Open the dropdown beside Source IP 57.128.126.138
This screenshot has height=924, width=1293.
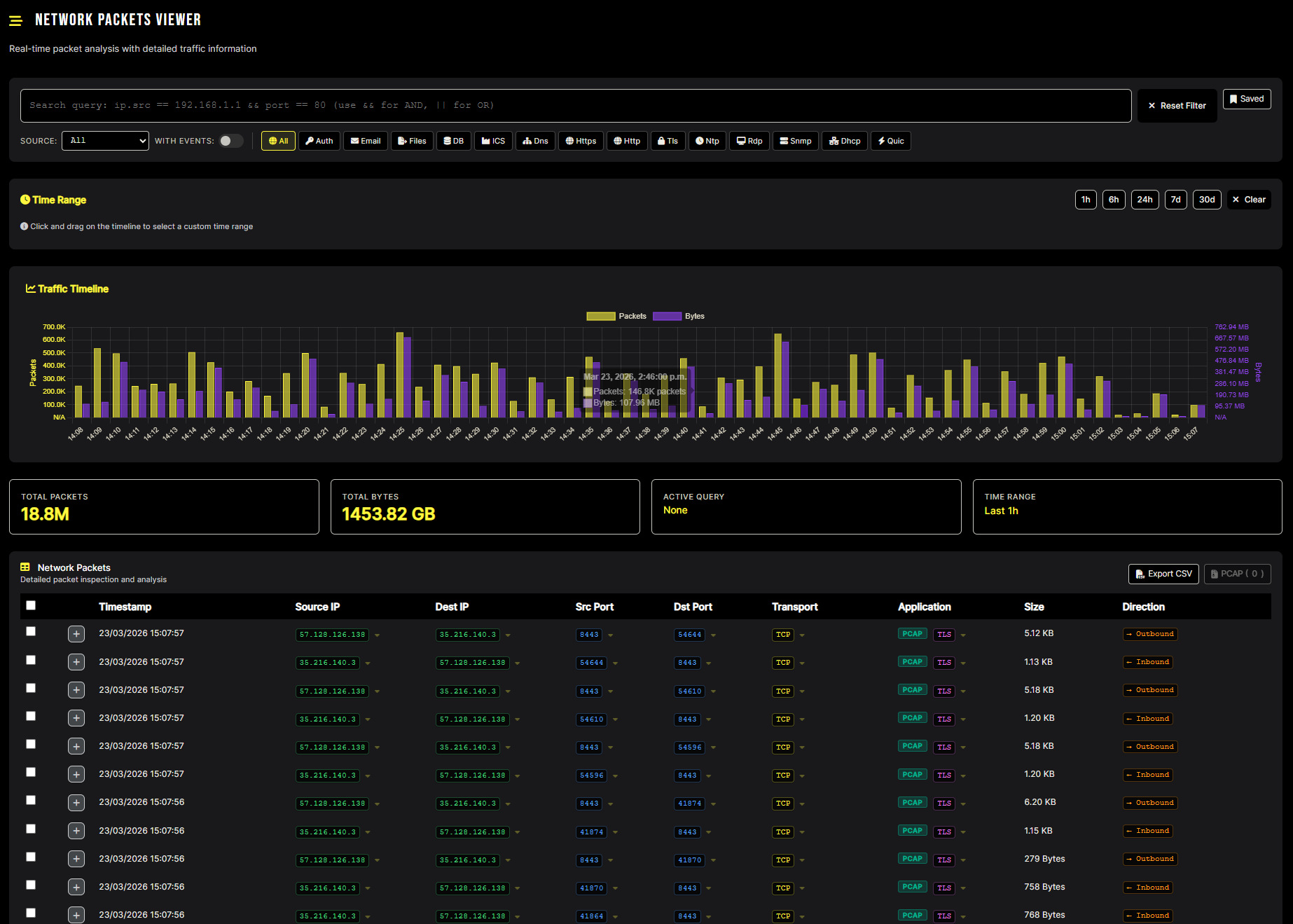coord(378,635)
